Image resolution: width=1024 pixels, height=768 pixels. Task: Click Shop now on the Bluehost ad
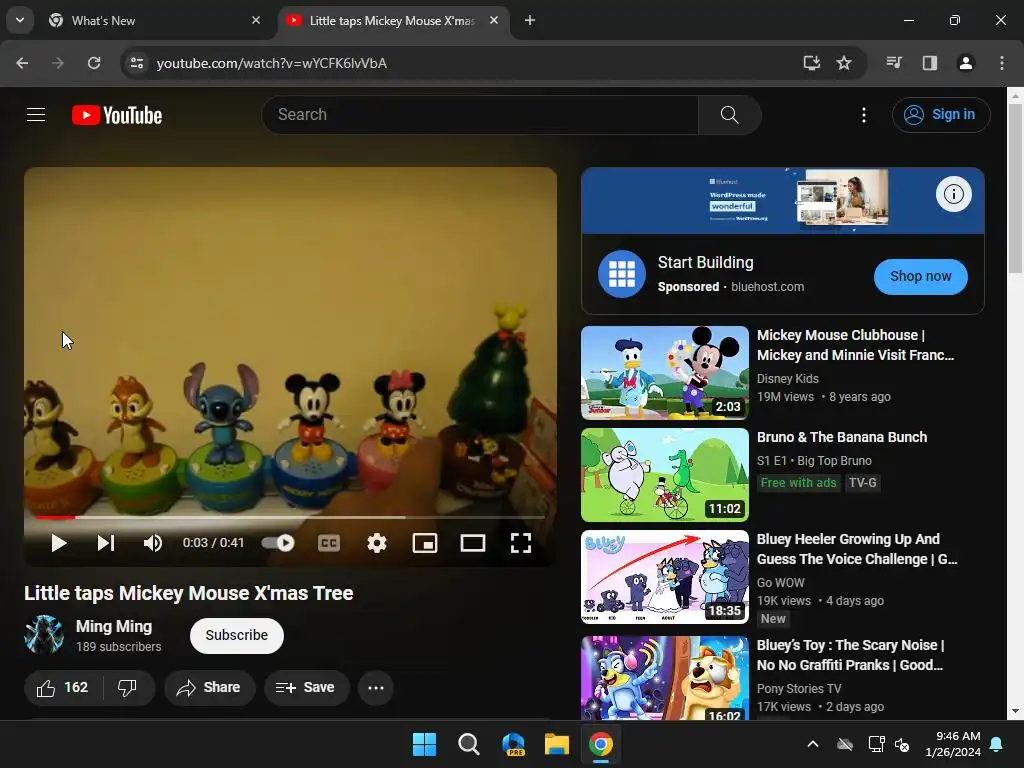click(920, 276)
